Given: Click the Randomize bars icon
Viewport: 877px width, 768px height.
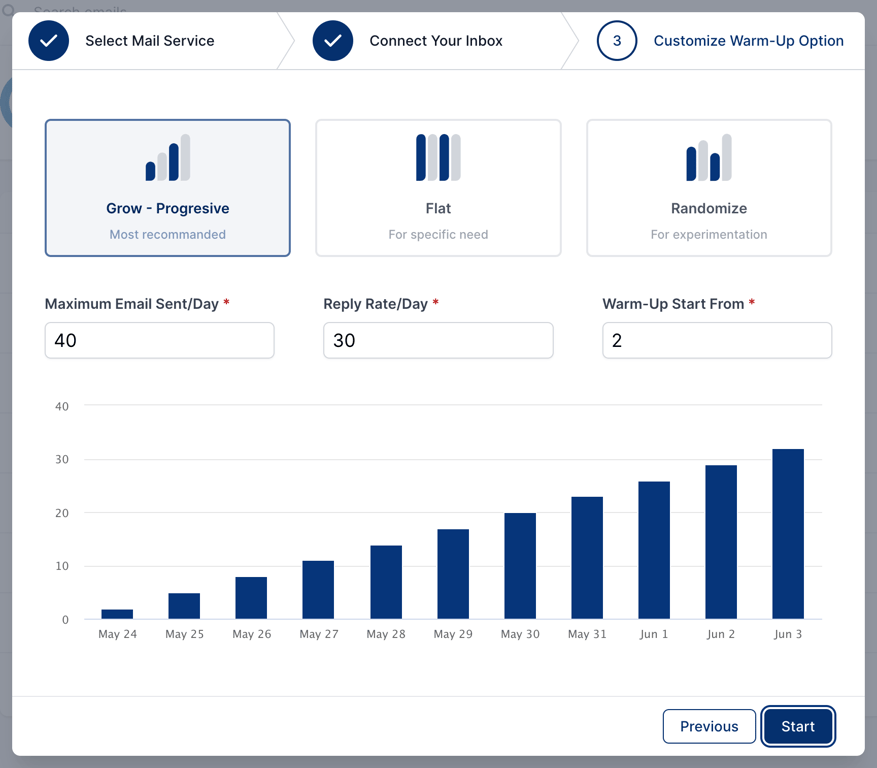Looking at the screenshot, I should coord(709,157).
